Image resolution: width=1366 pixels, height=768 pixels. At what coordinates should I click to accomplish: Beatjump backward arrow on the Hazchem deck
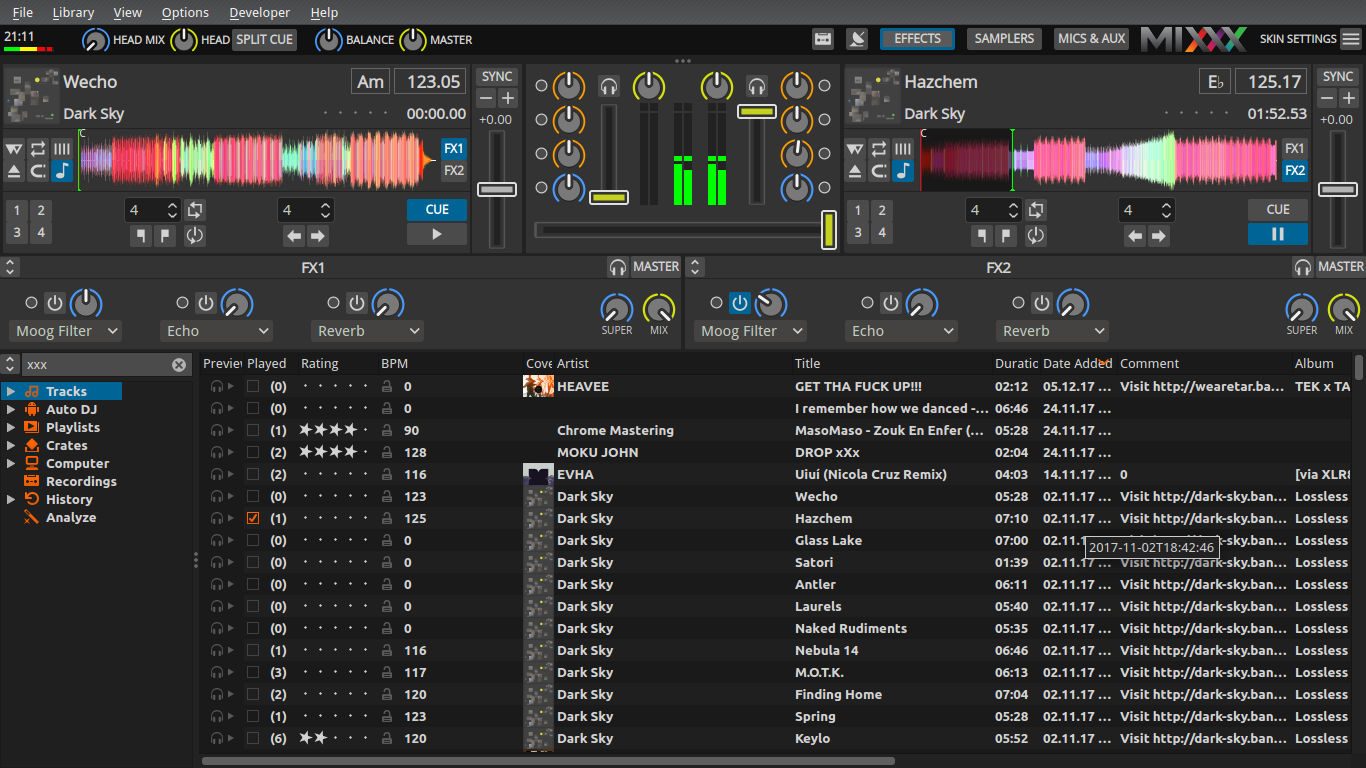click(1135, 236)
